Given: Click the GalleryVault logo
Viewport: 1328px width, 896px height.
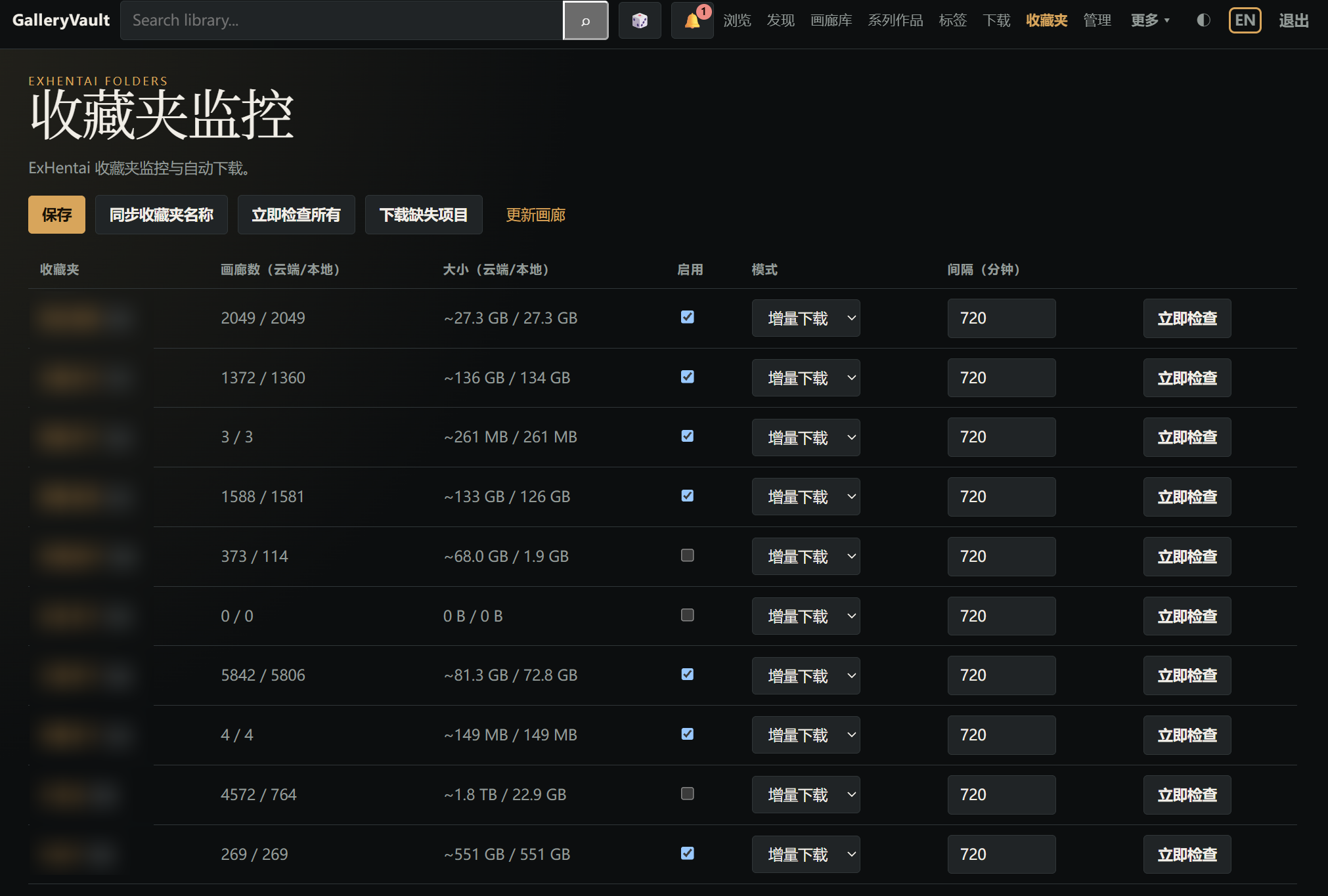Looking at the screenshot, I should point(61,20).
